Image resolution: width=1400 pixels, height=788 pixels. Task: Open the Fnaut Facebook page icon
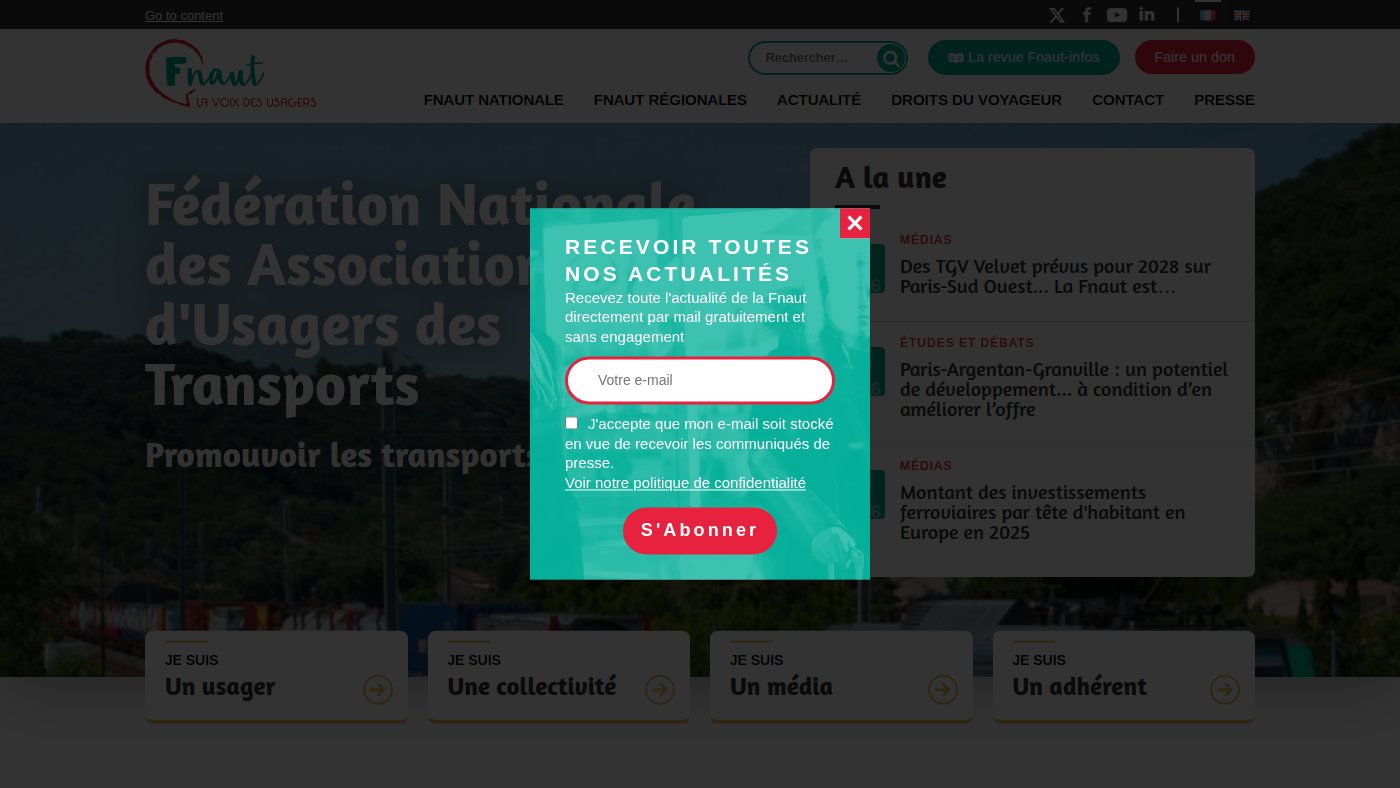pos(1087,15)
